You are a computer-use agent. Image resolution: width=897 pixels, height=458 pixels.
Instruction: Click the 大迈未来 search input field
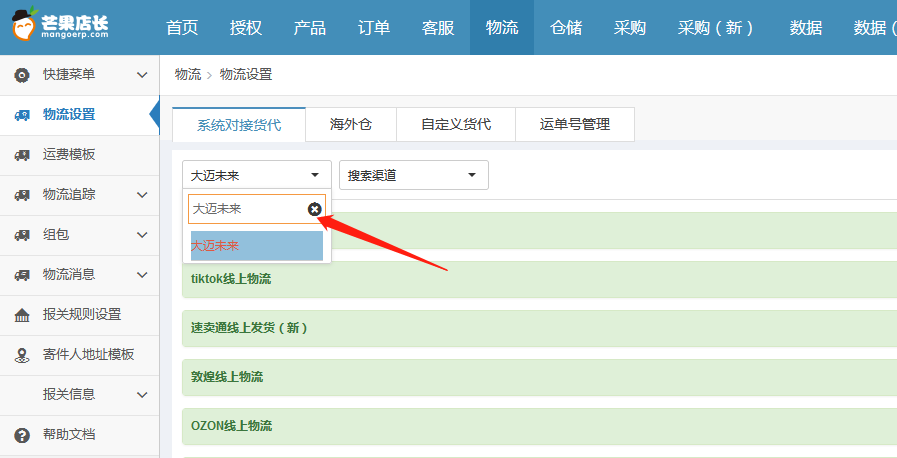pyautogui.click(x=245, y=209)
